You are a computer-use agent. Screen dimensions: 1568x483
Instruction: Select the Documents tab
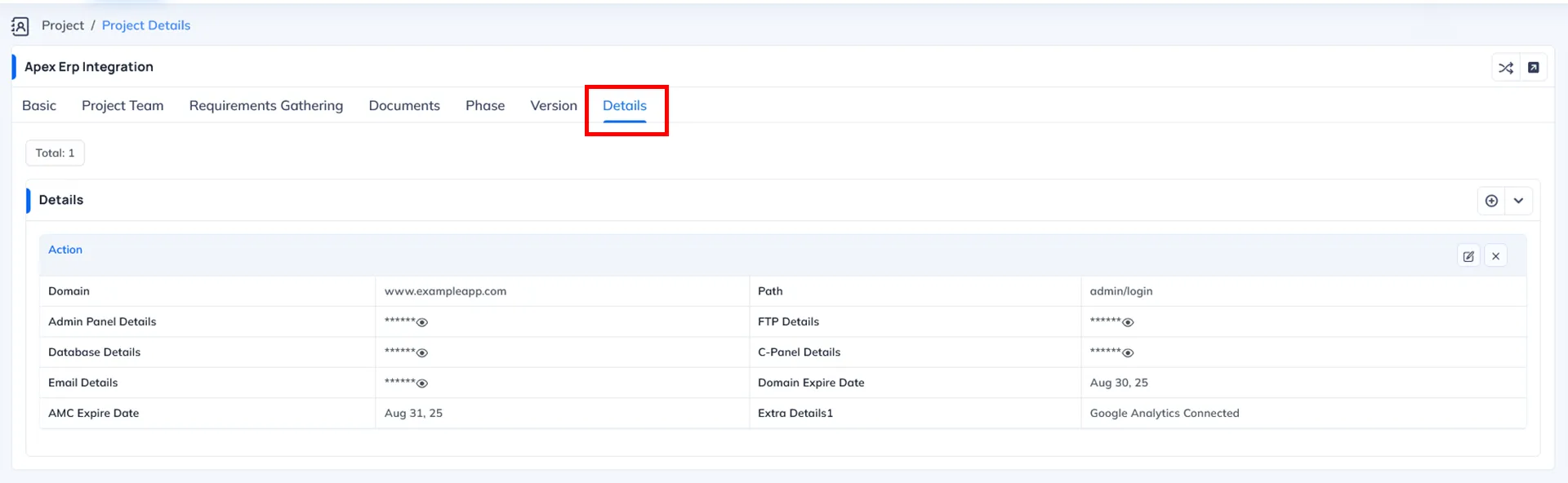(404, 106)
